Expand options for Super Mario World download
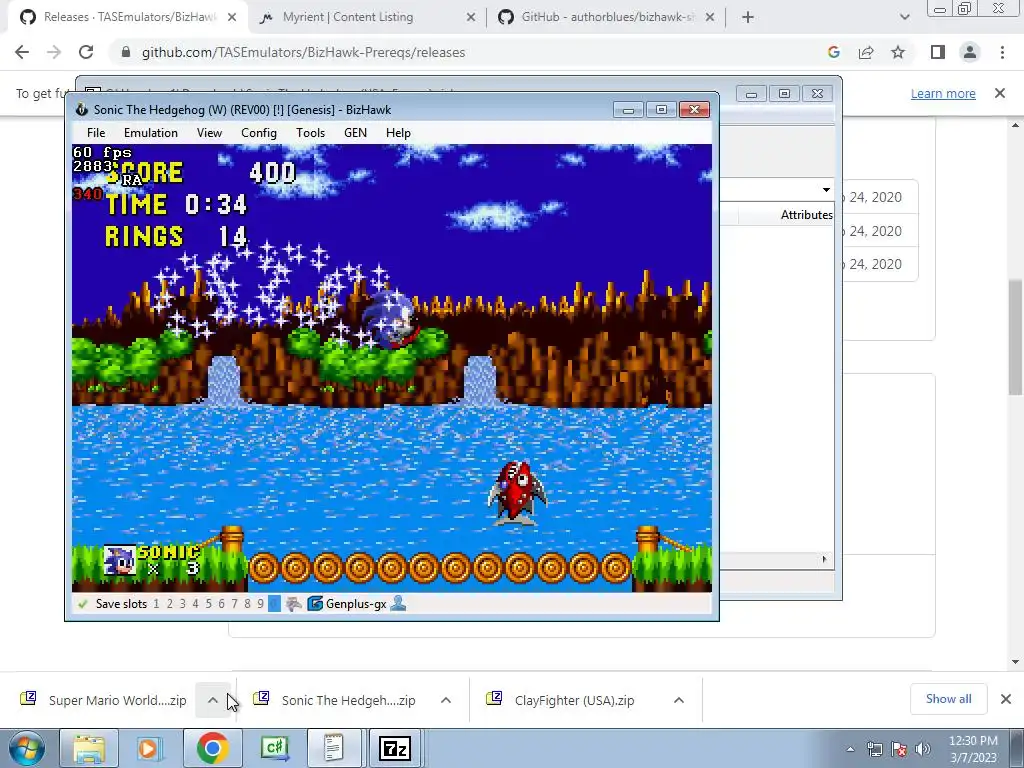This screenshot has width=1024, height=768. click(x=212, y=700)
